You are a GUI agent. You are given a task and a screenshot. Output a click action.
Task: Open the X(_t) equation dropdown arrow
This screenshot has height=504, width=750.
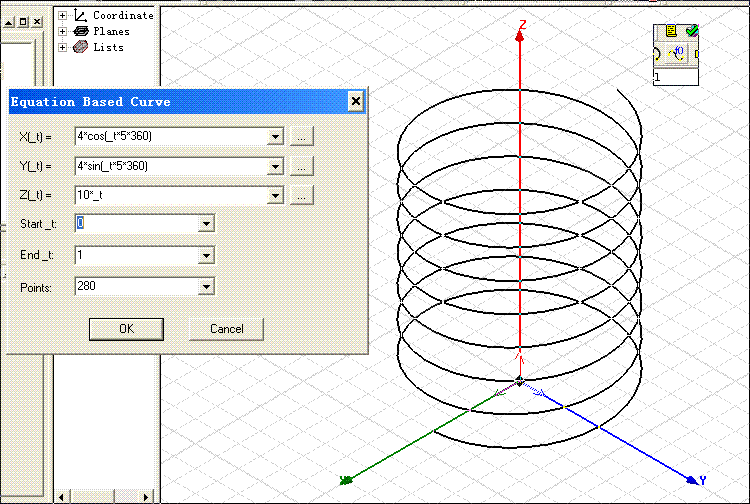click(276, 137)
